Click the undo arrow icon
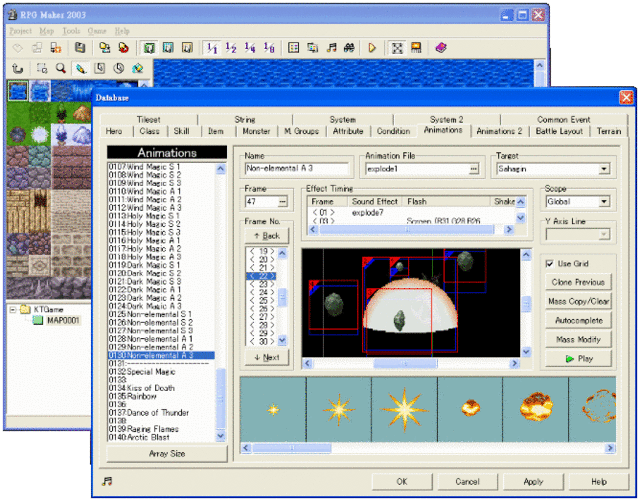The width and height of the screenshot is (640, 501). 17,69
